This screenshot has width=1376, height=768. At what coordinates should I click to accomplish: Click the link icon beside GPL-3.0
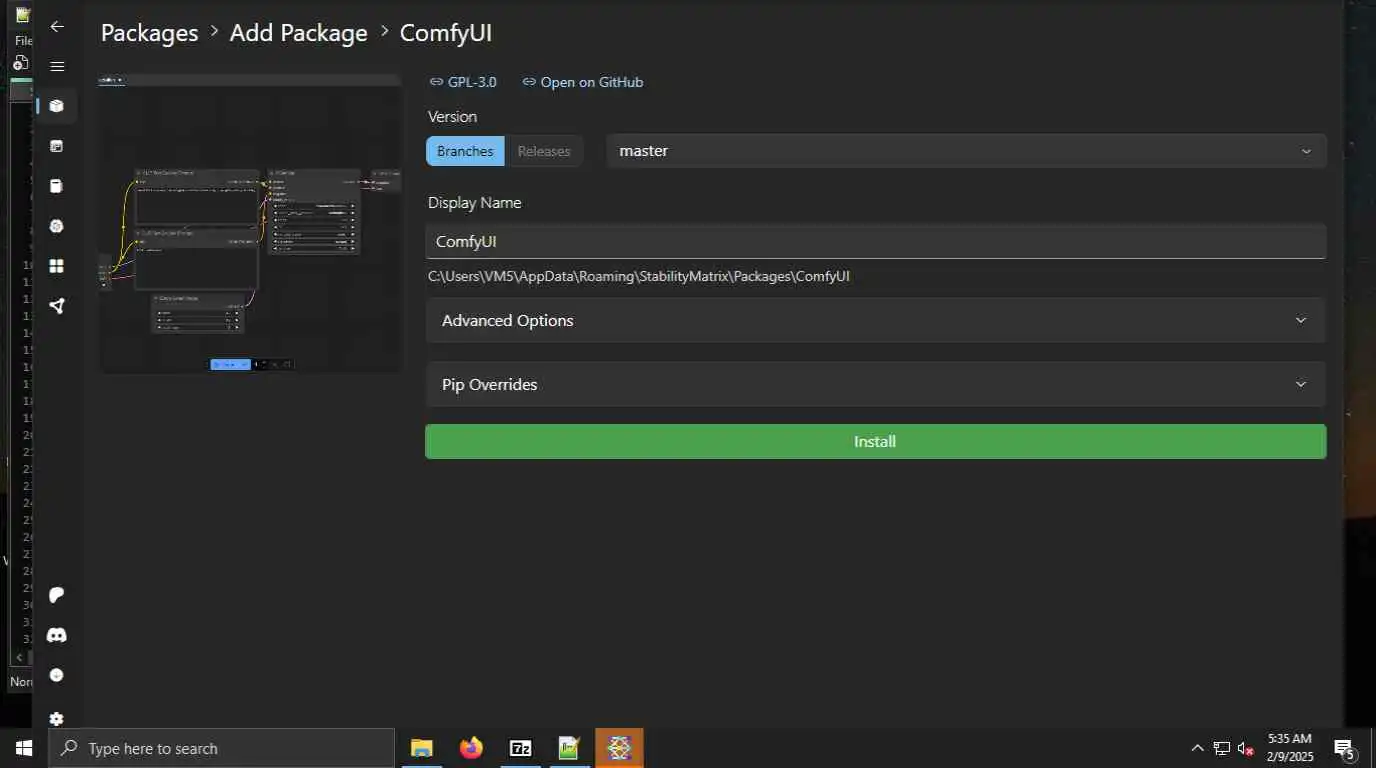pos(436,82)
